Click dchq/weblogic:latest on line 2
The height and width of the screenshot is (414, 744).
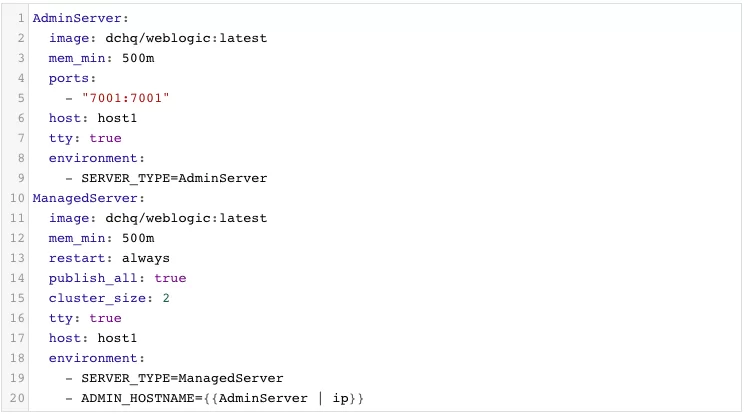point(186,38)
